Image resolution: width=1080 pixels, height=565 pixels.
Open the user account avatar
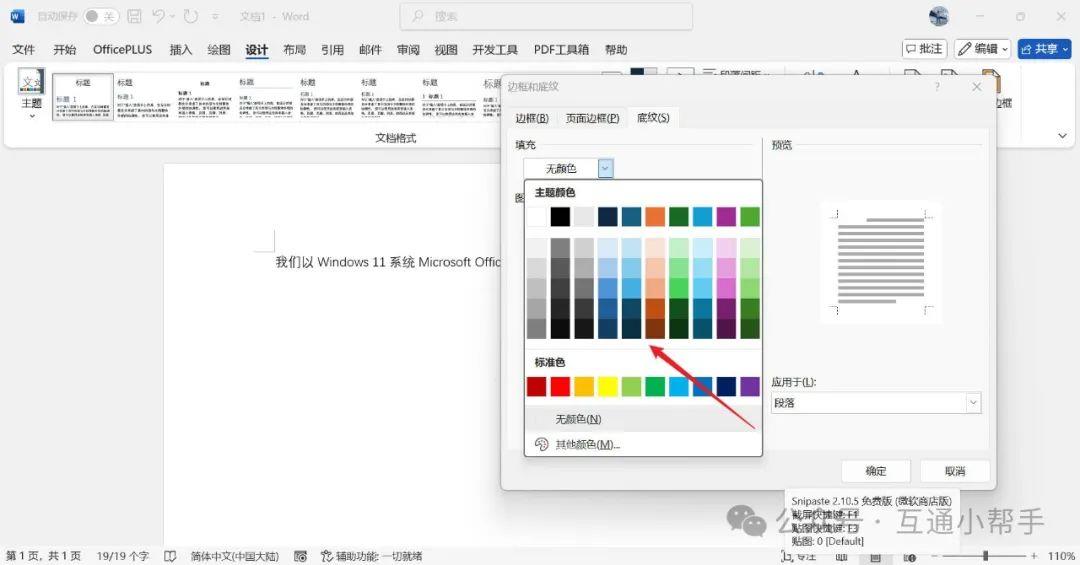(x=939, y=16)
